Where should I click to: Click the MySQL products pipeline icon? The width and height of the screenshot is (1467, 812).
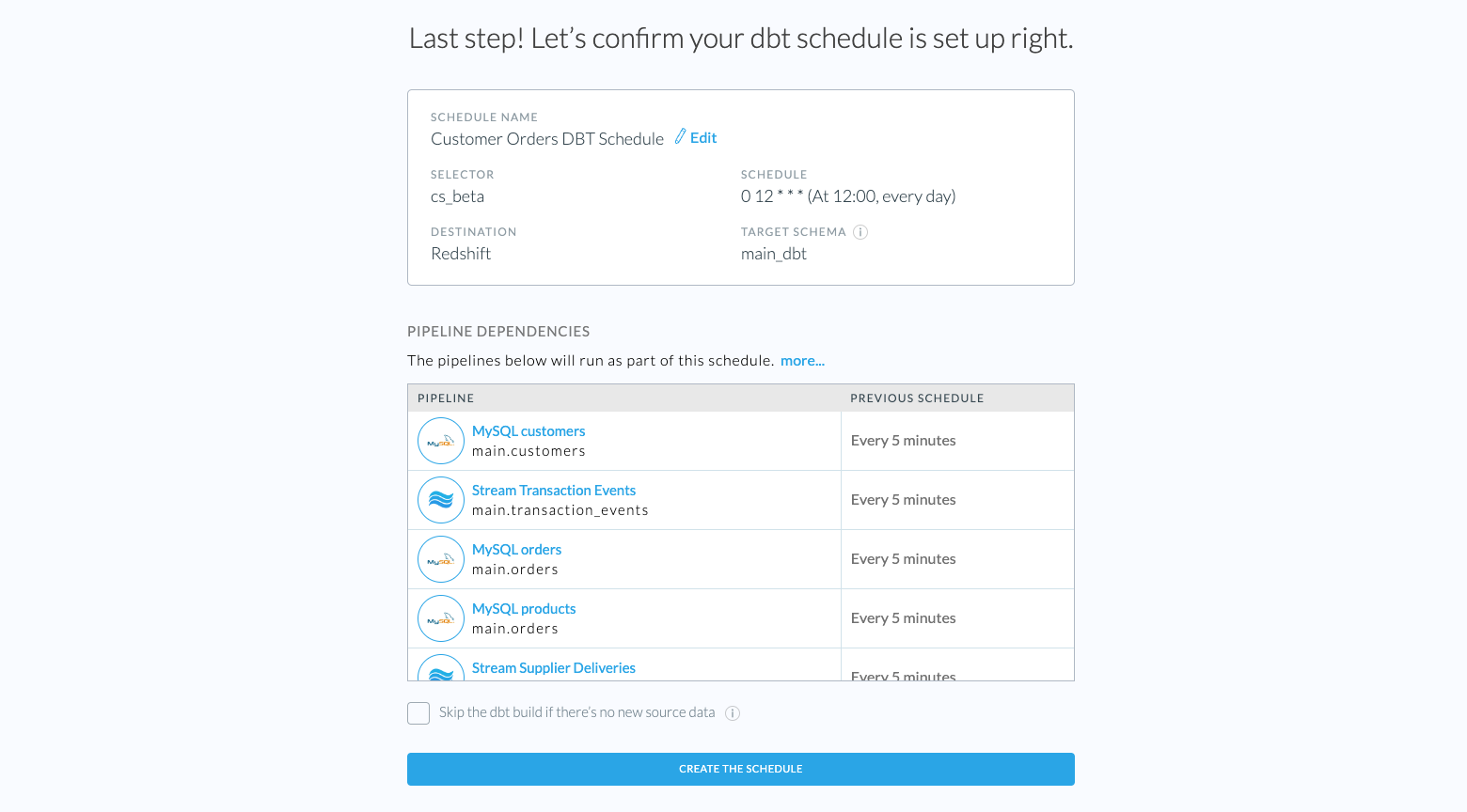441,618
